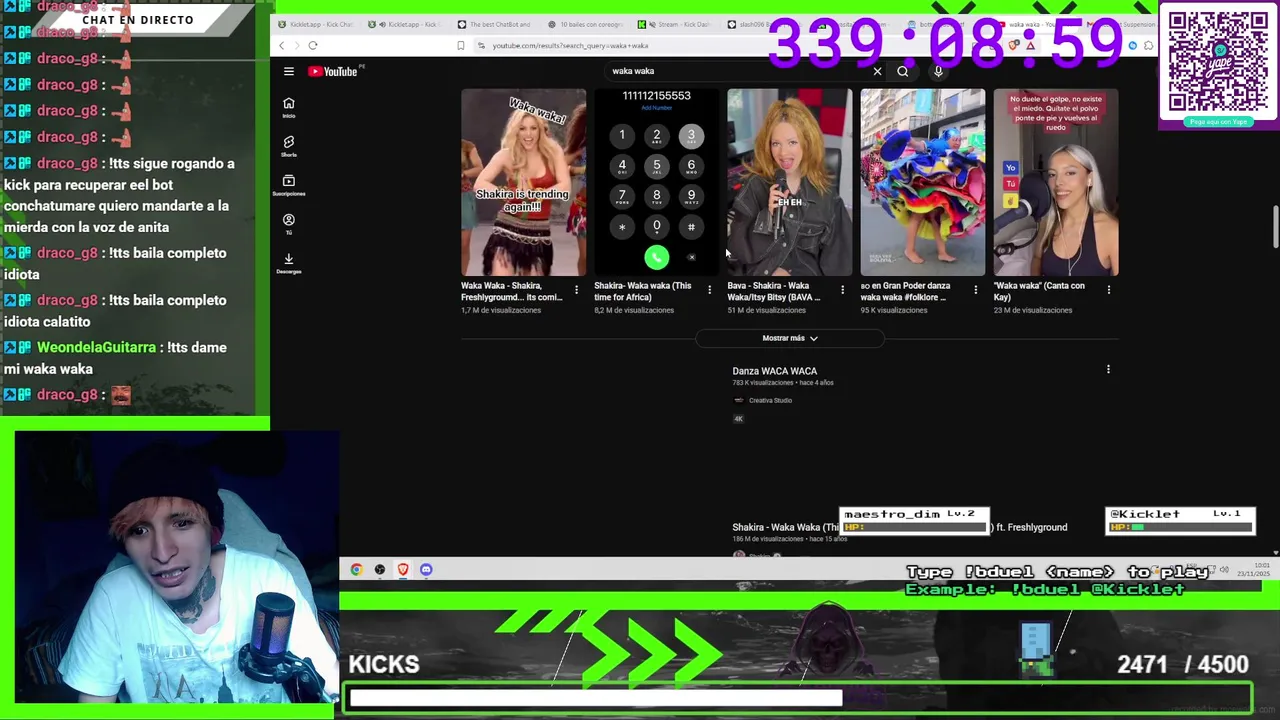1280x720 pixels.
Task: Open options for the Bava Itsy Bitsy short
Action: click(842, 290)
